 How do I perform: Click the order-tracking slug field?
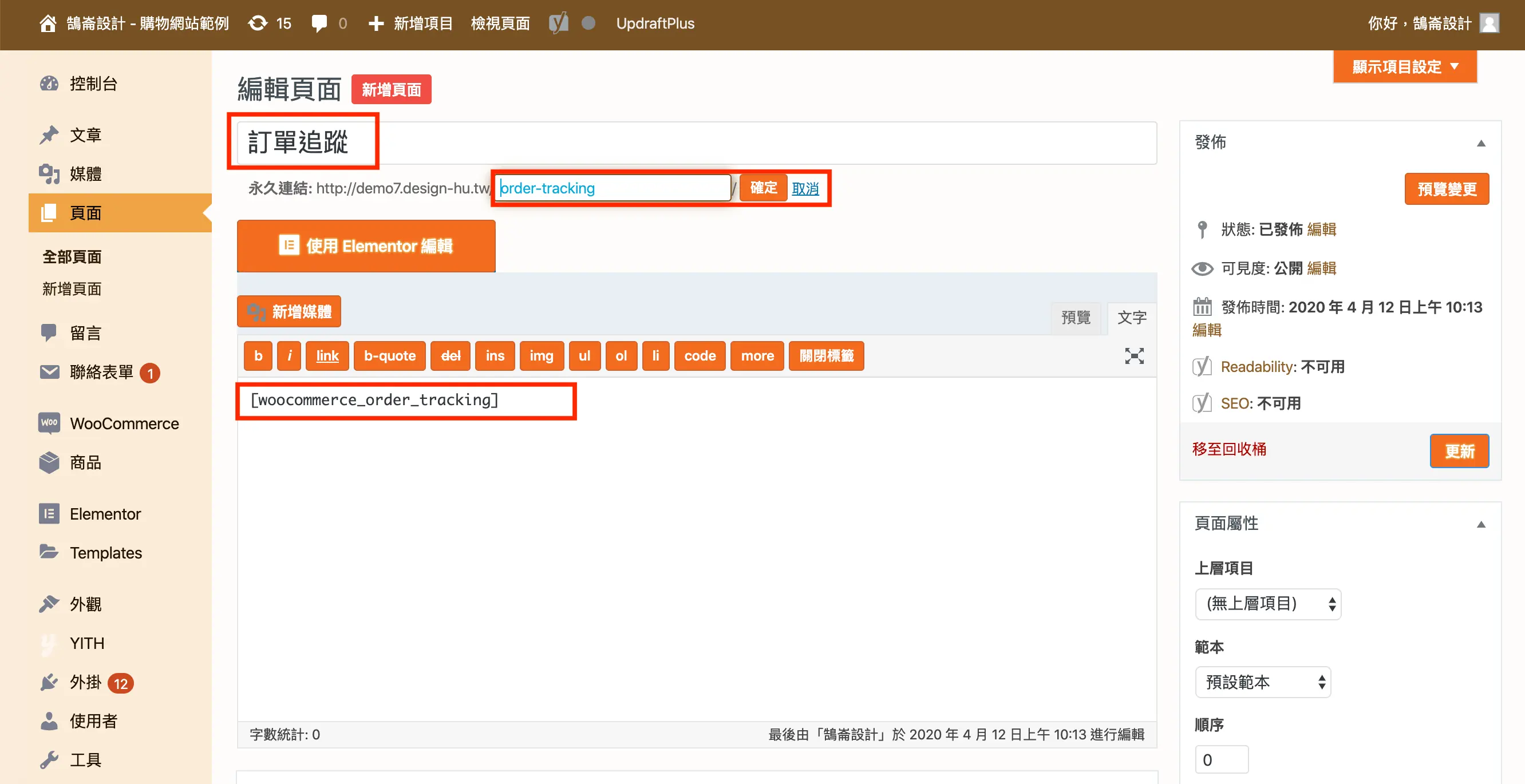(x=613, y=188)
